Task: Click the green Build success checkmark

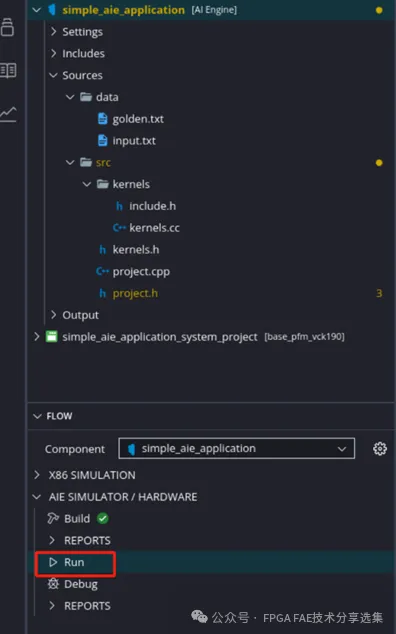Action: pos(103,518)
